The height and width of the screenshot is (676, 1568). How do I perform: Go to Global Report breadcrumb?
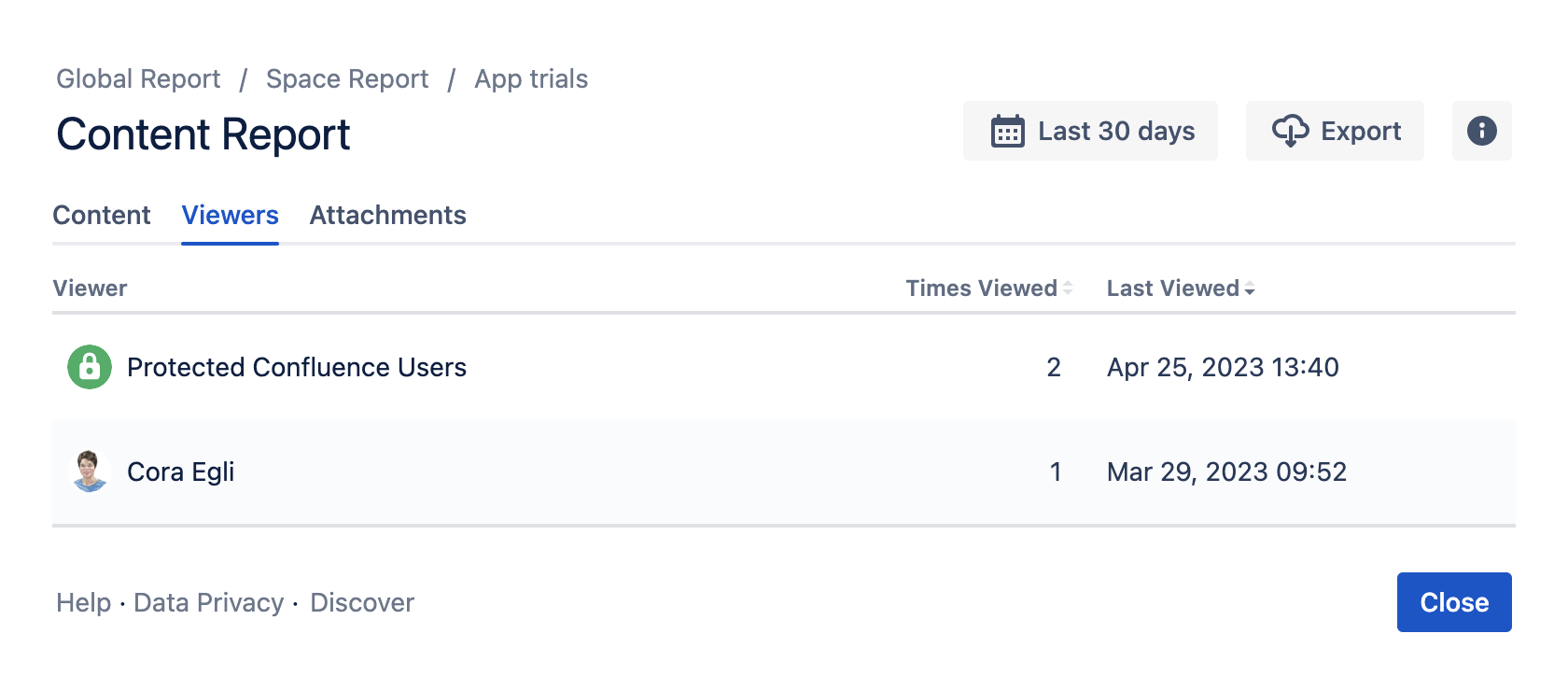(138, 78)
